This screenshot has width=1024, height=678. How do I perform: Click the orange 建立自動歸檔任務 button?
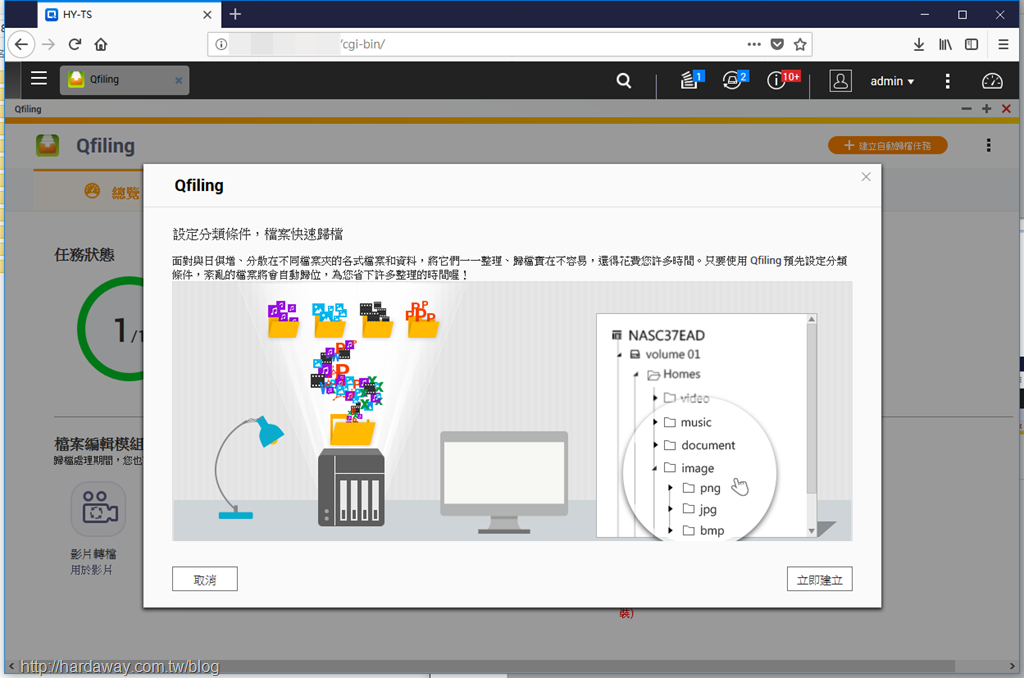888,146
